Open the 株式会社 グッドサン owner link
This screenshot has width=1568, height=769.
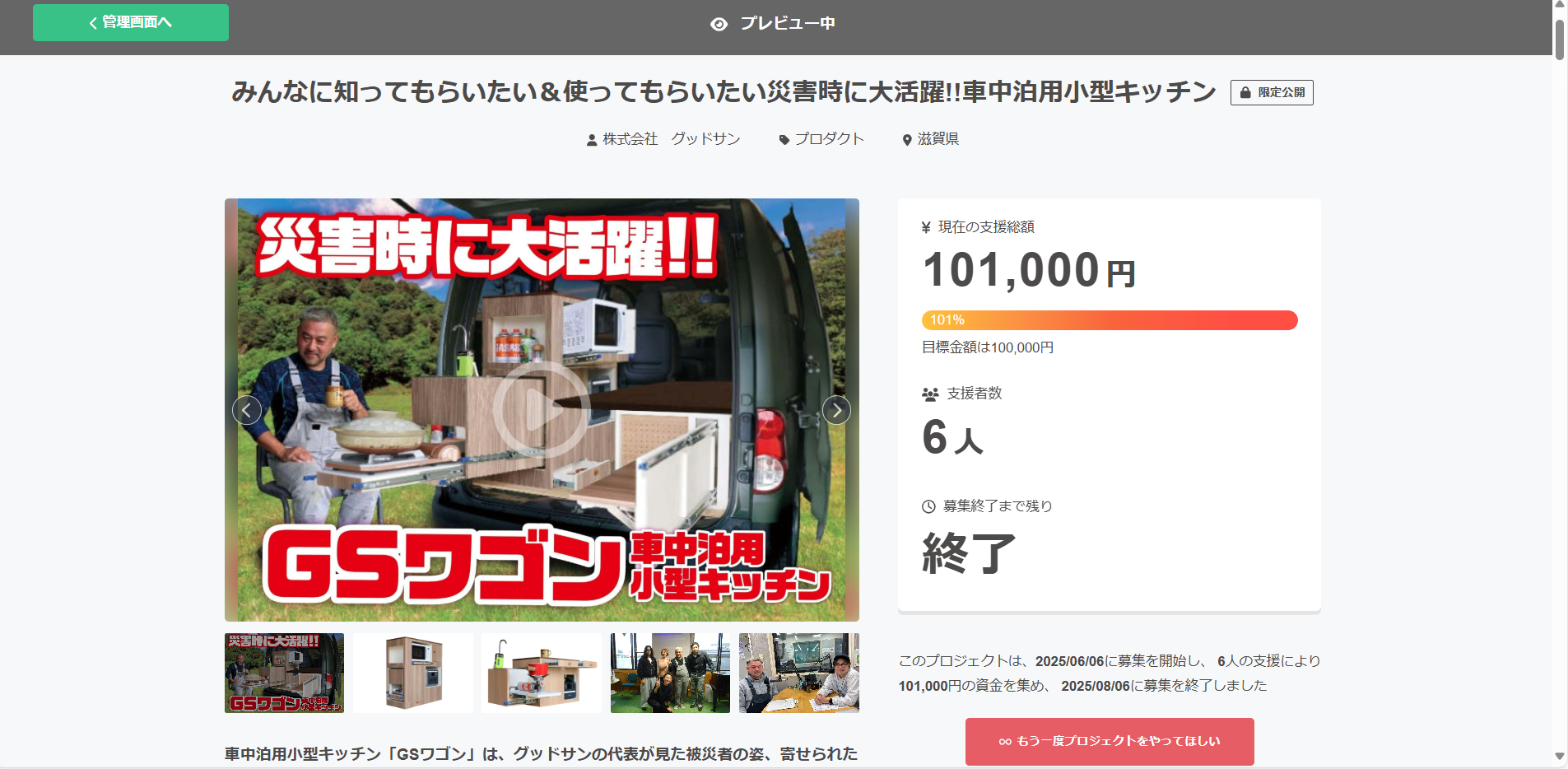(x=672, y=139)
